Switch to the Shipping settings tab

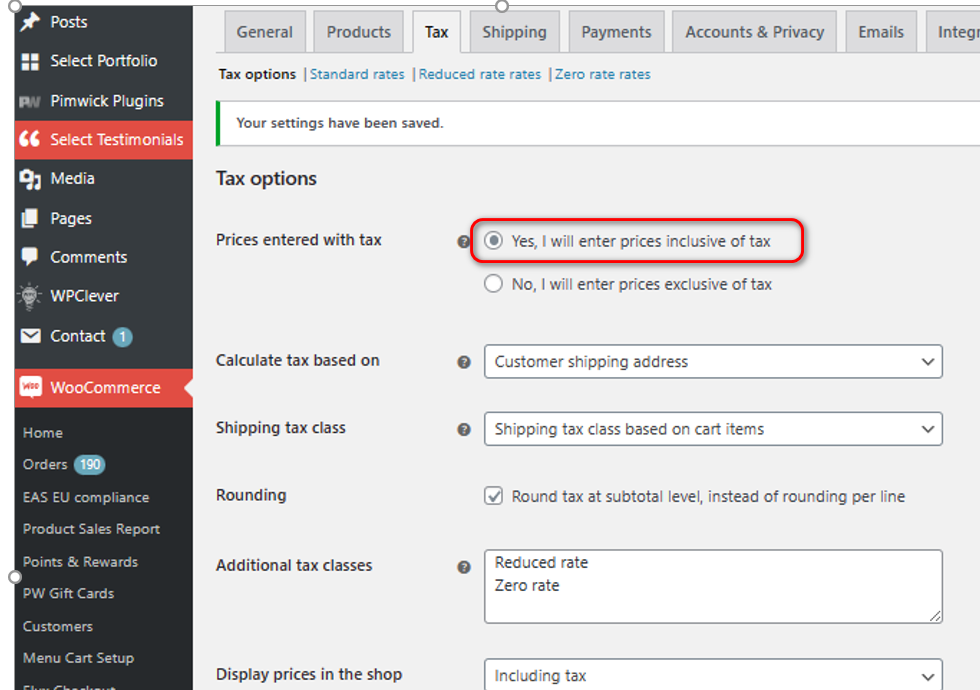(x=514, y=32)
